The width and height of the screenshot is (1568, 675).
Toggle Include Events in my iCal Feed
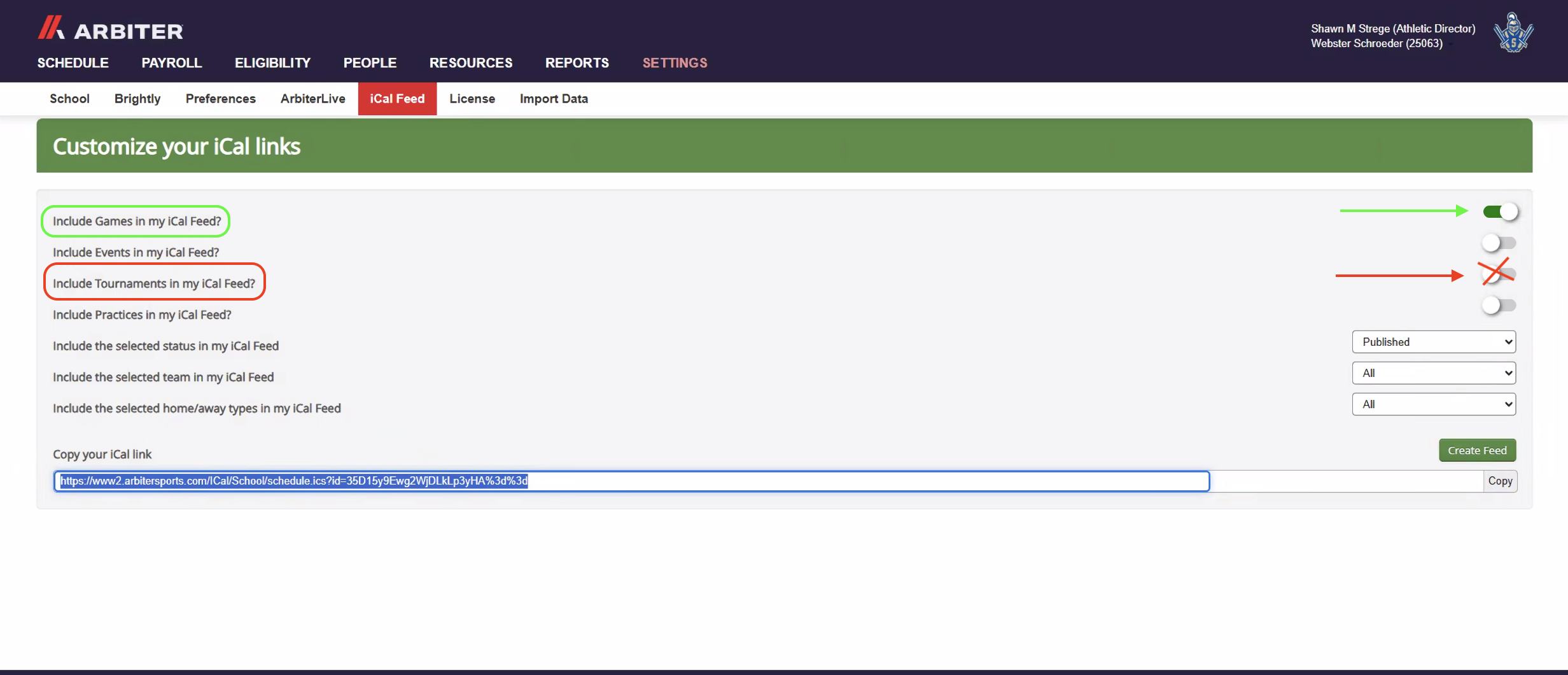(x=1499, y=243)
